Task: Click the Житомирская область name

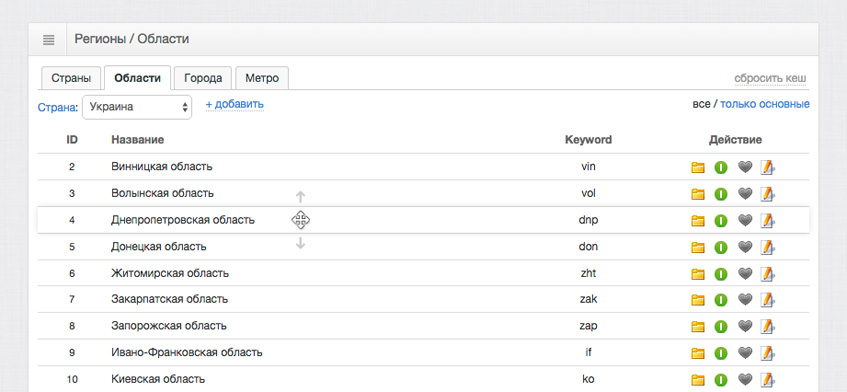Action: point(170,273)
